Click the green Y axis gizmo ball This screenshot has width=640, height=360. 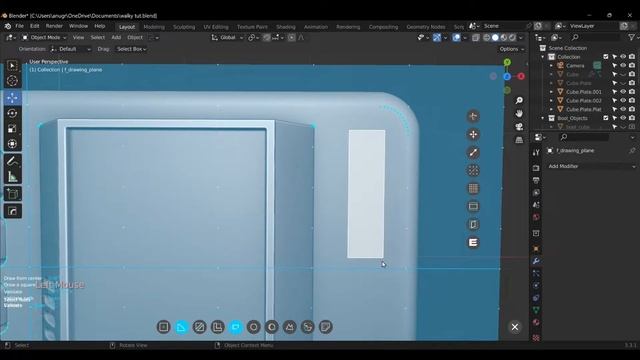[x=507, y=62]
